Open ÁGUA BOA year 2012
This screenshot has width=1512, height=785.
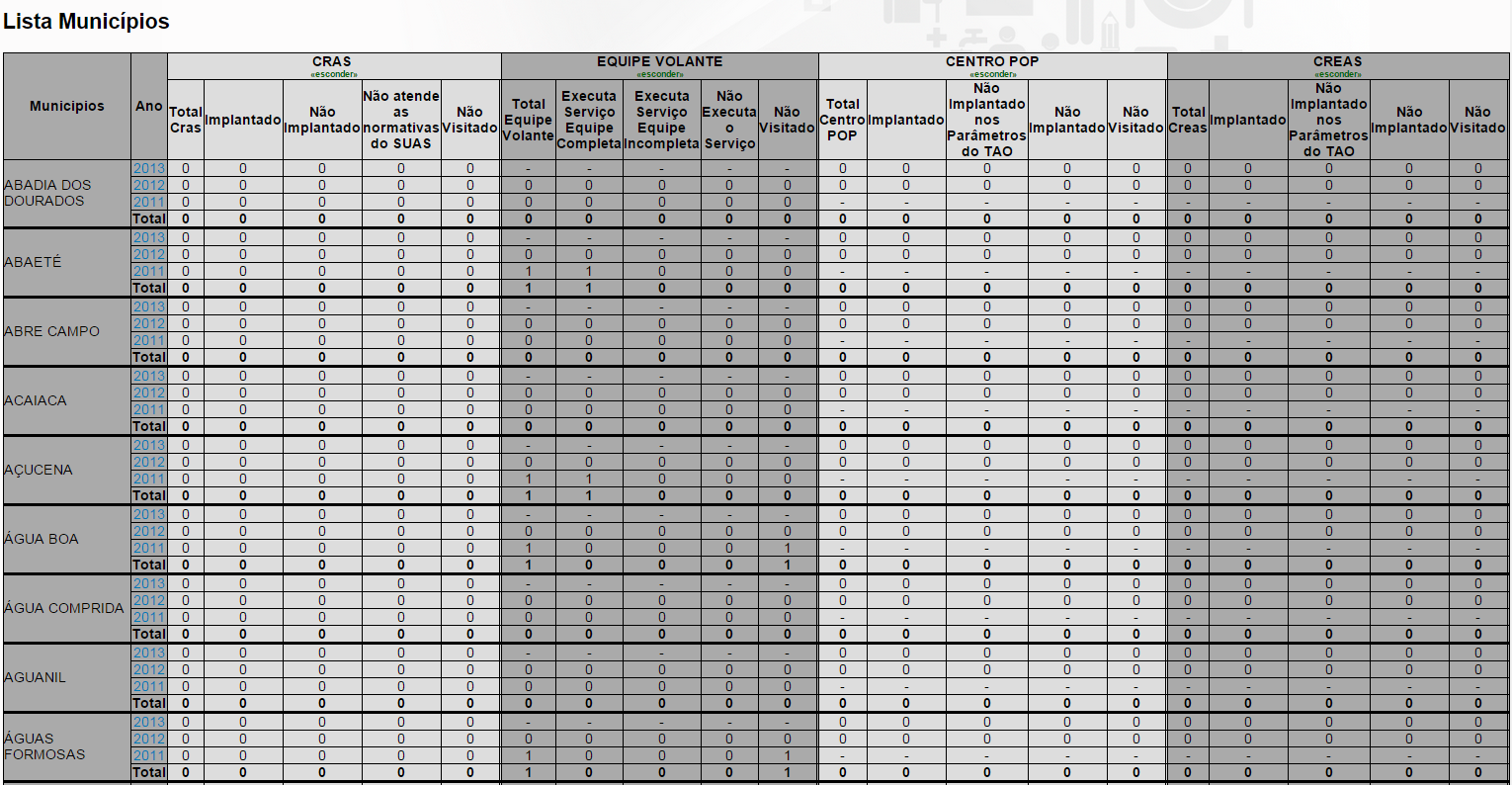point(149,532)
